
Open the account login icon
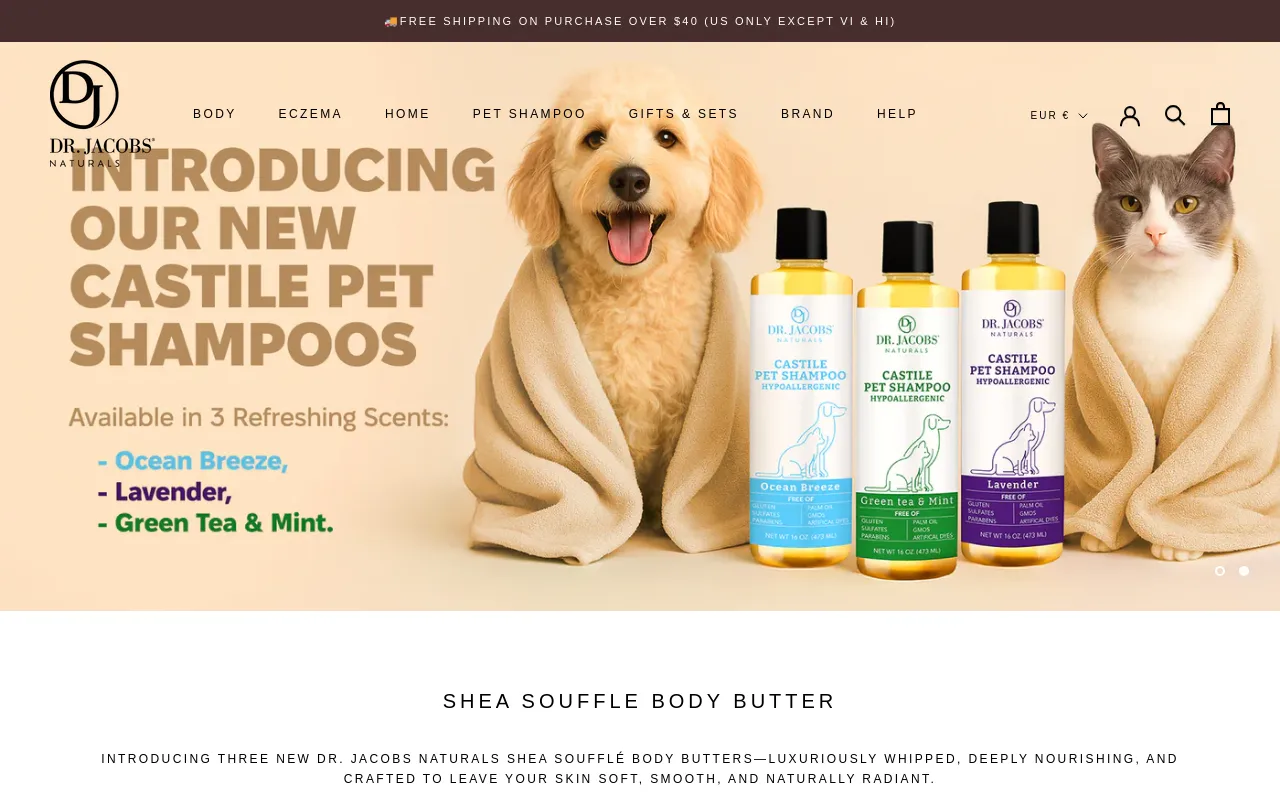[x=1130, y=115]
